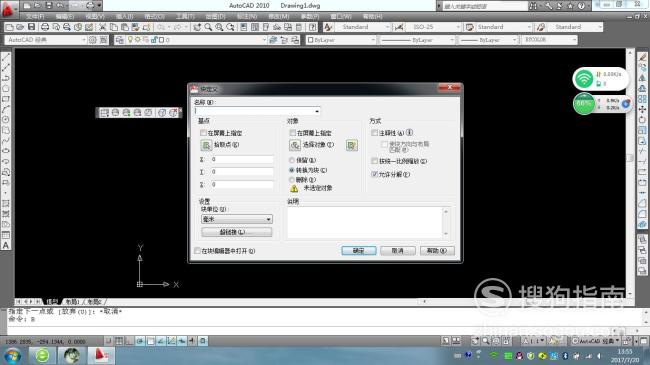Screen dimensions: 650x365
Task: Check 在屏幕上指定 under 基点
Action: click(203, 133)
